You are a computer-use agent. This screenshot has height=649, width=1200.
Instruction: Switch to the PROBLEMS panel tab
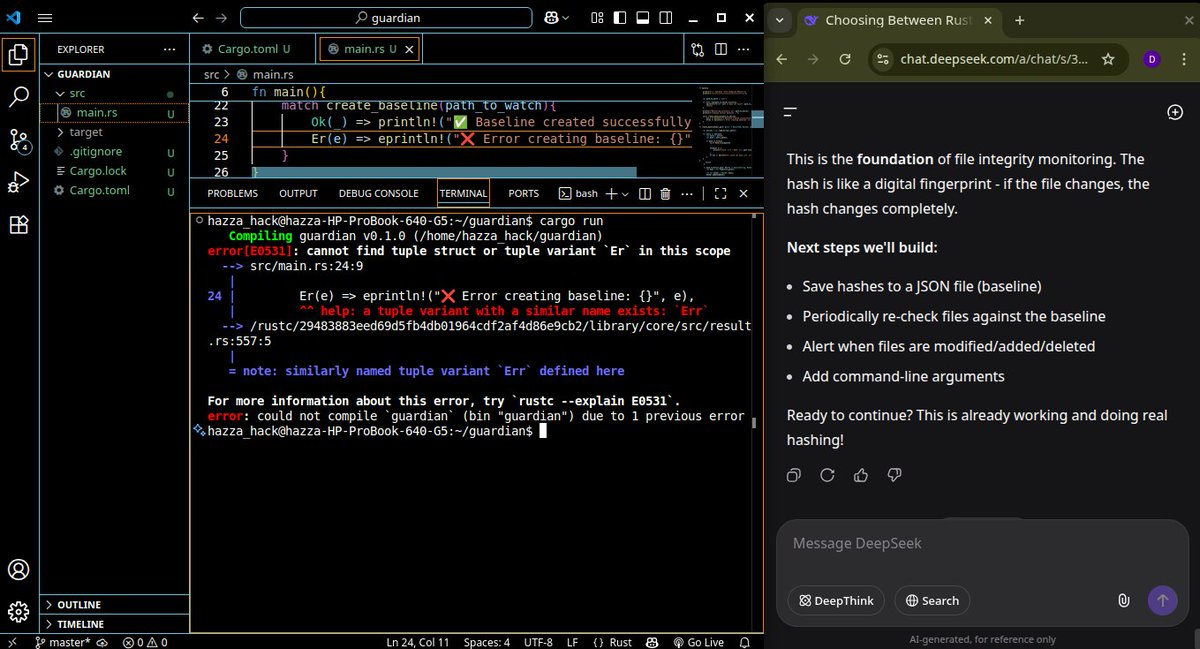[x=233, y=193]
